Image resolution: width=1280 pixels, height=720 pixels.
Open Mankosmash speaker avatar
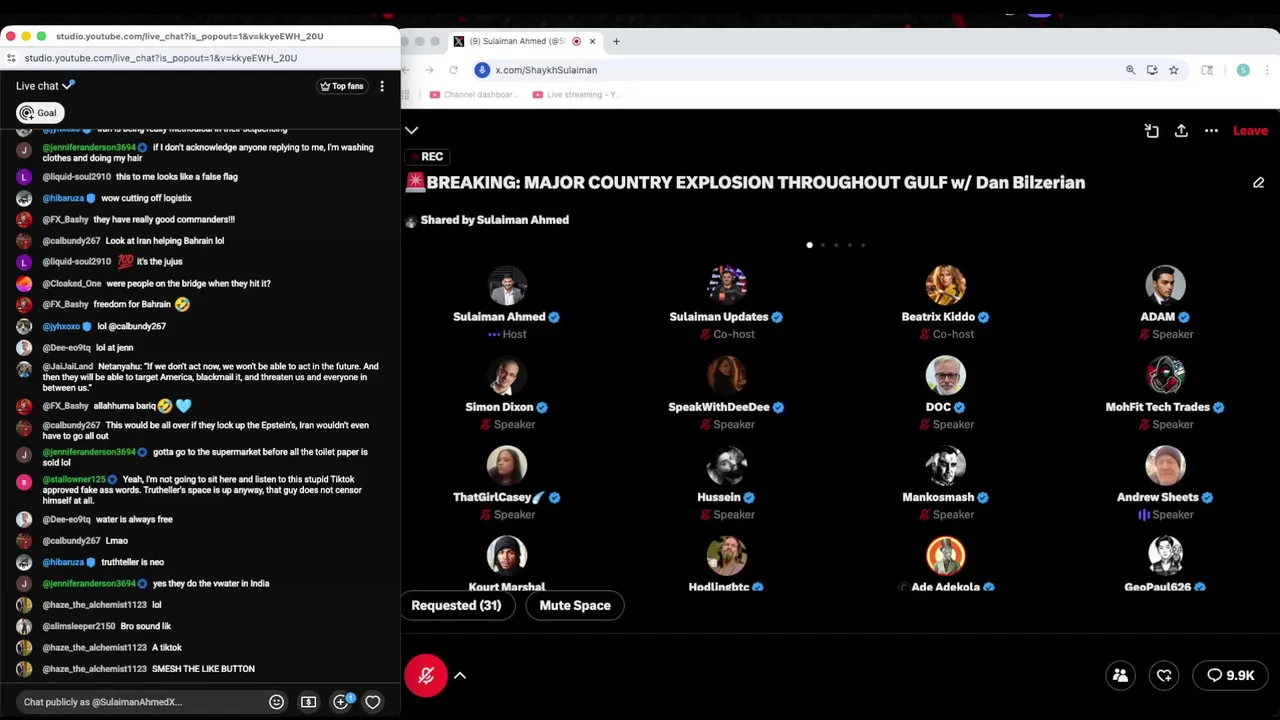[x=945, y=465]
